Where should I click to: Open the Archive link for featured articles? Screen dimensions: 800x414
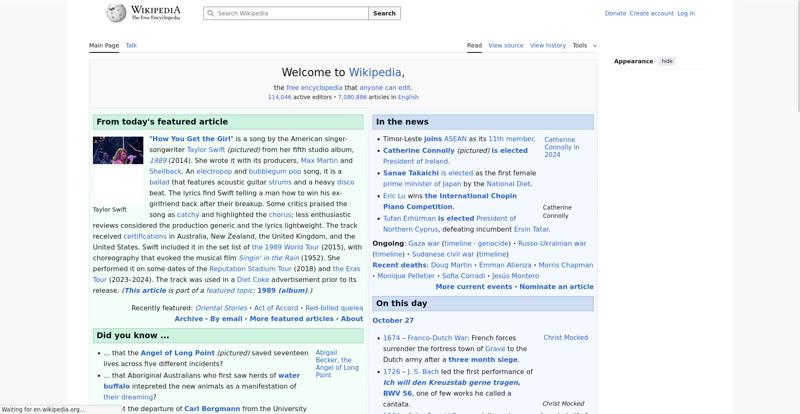pyautogui.click(x=188, y=318)
